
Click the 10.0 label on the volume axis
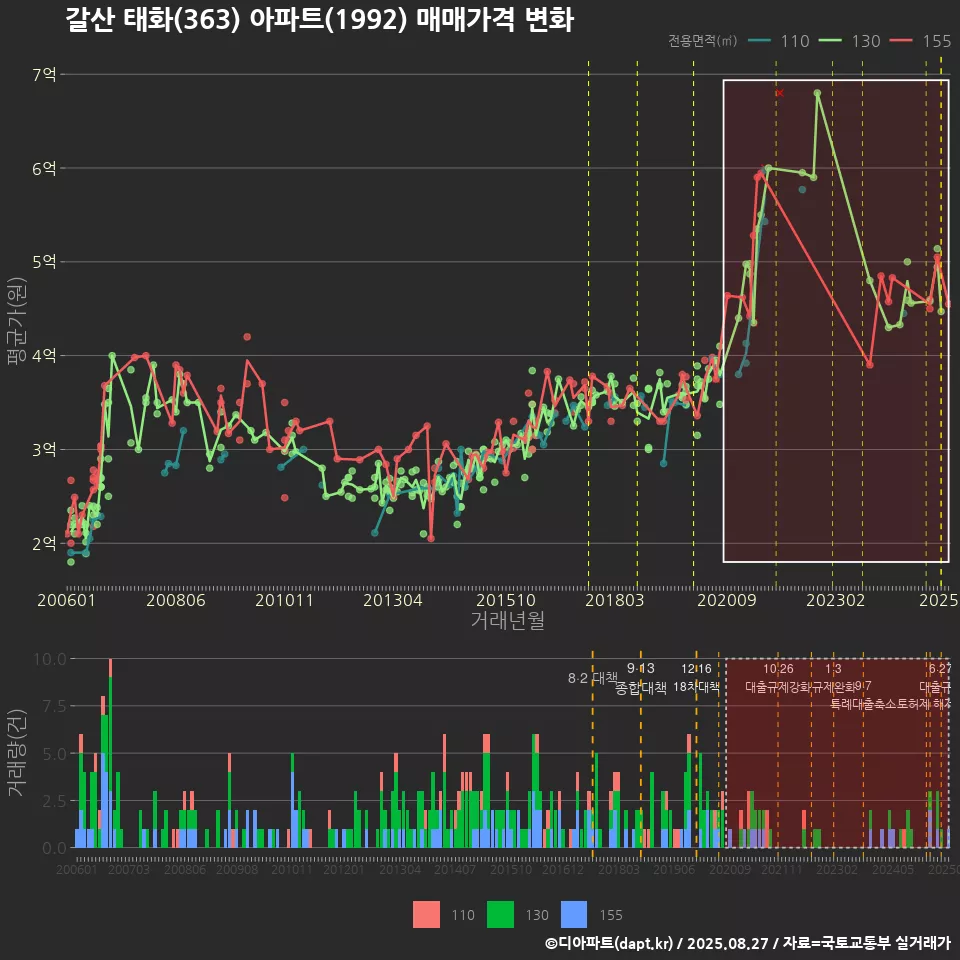click(50, 659)
